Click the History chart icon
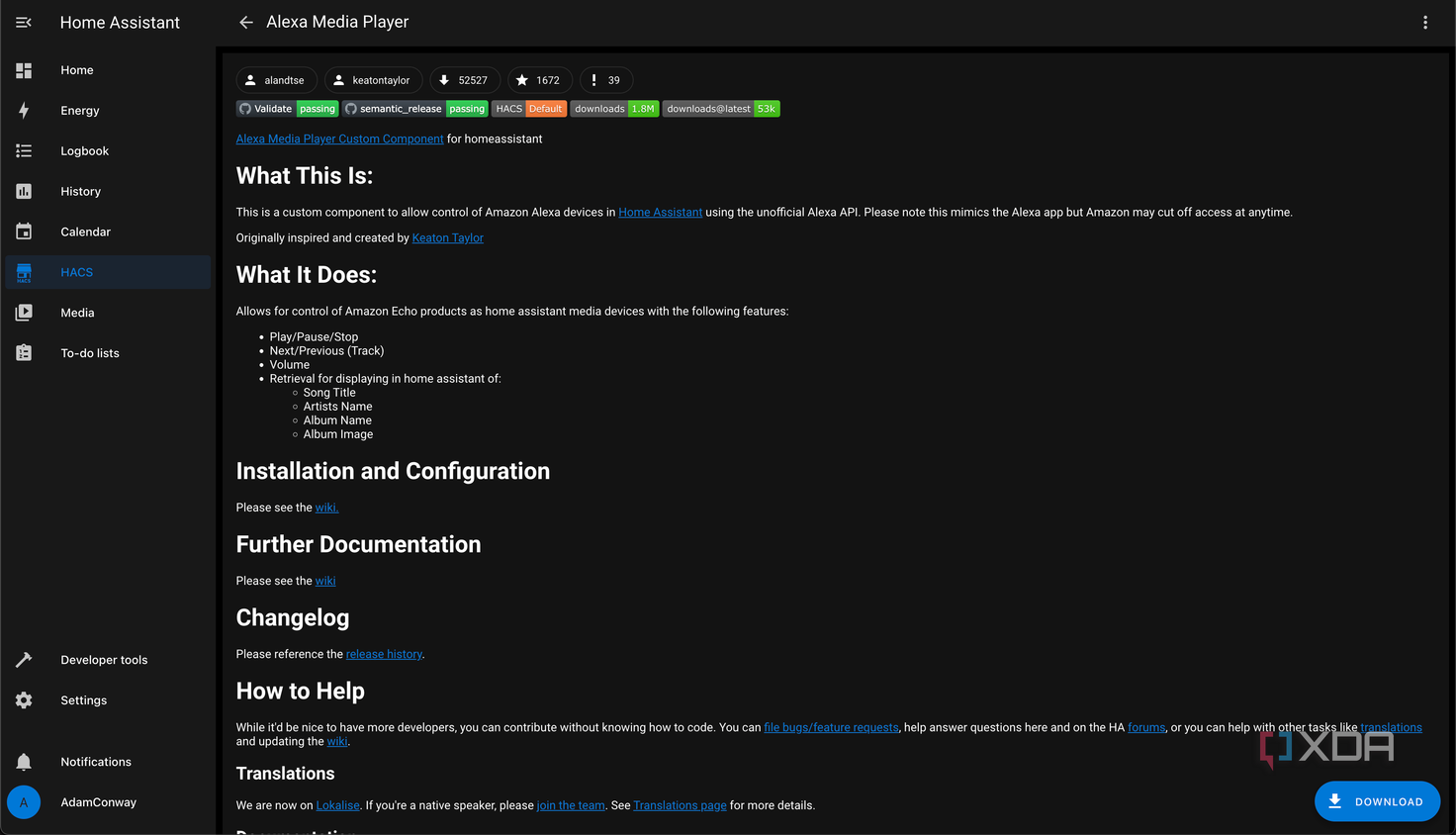 24,192
